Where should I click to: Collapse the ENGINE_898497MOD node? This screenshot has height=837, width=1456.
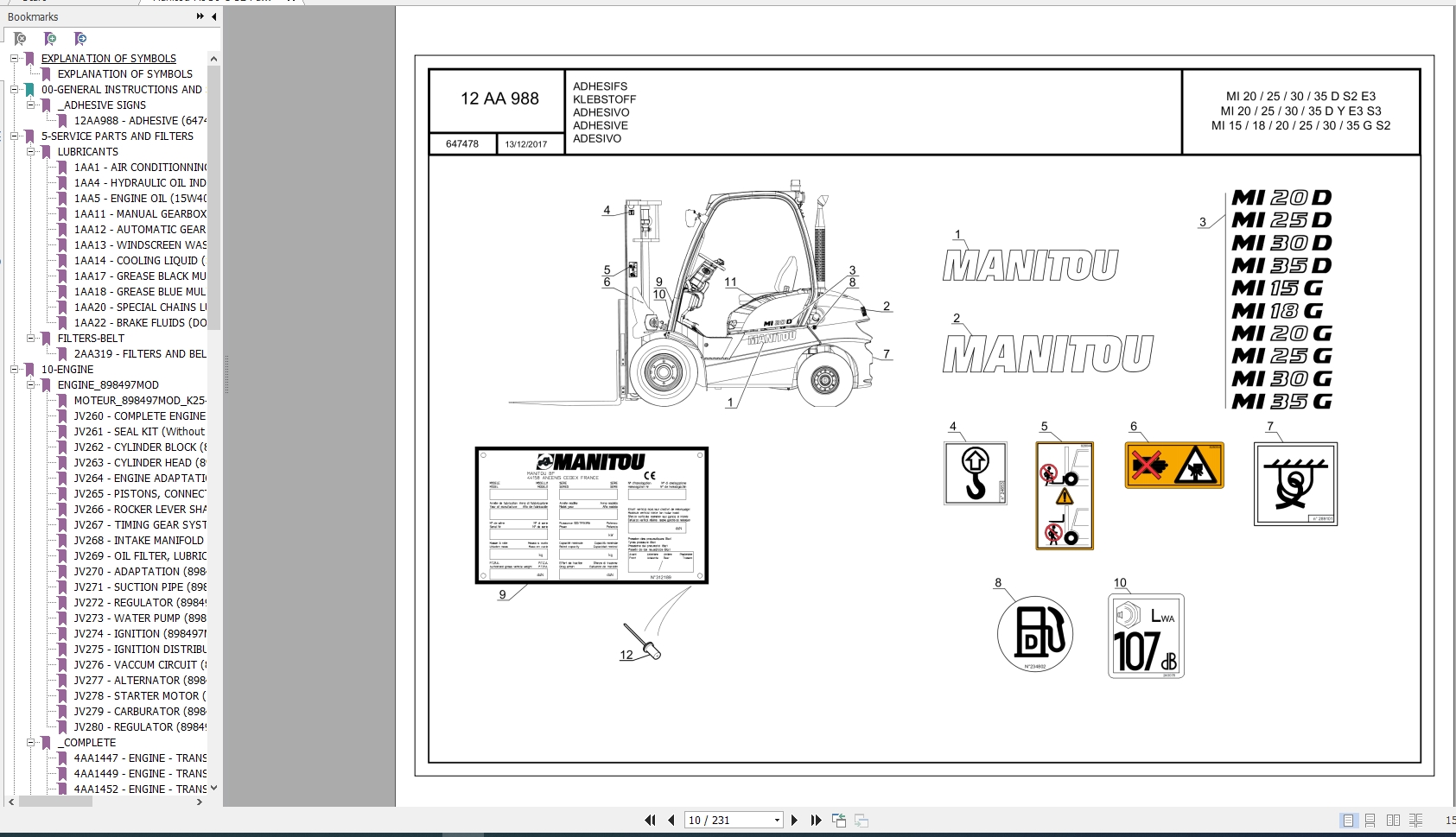pyautogui.click(x=30, y=385)
